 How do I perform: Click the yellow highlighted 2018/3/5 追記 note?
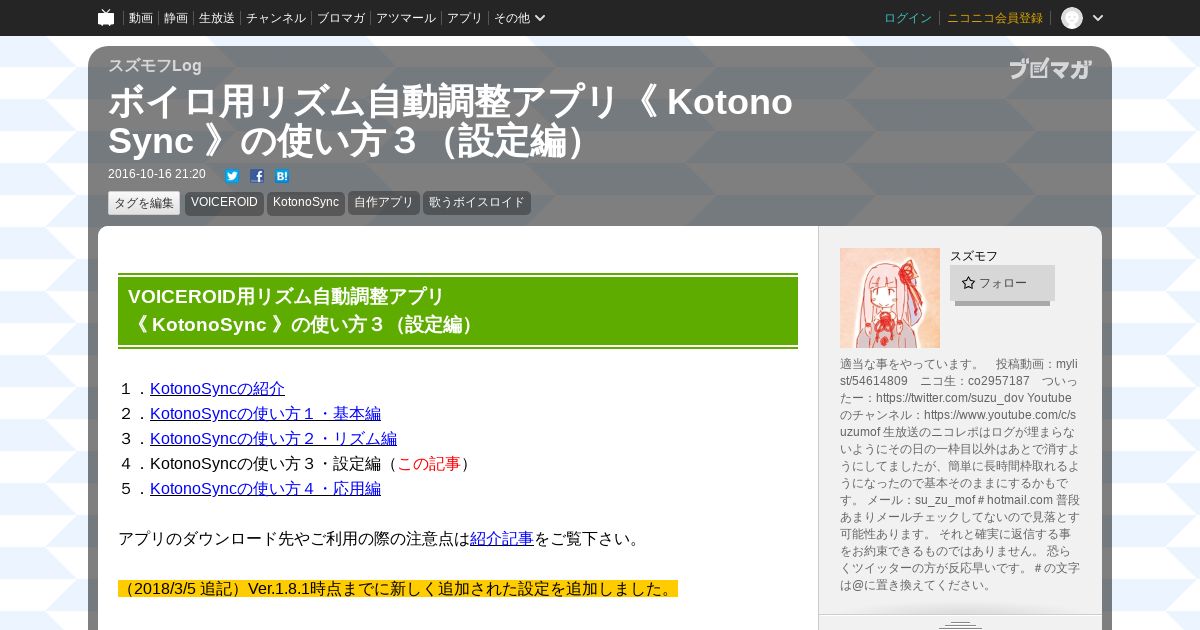point(398,589)
